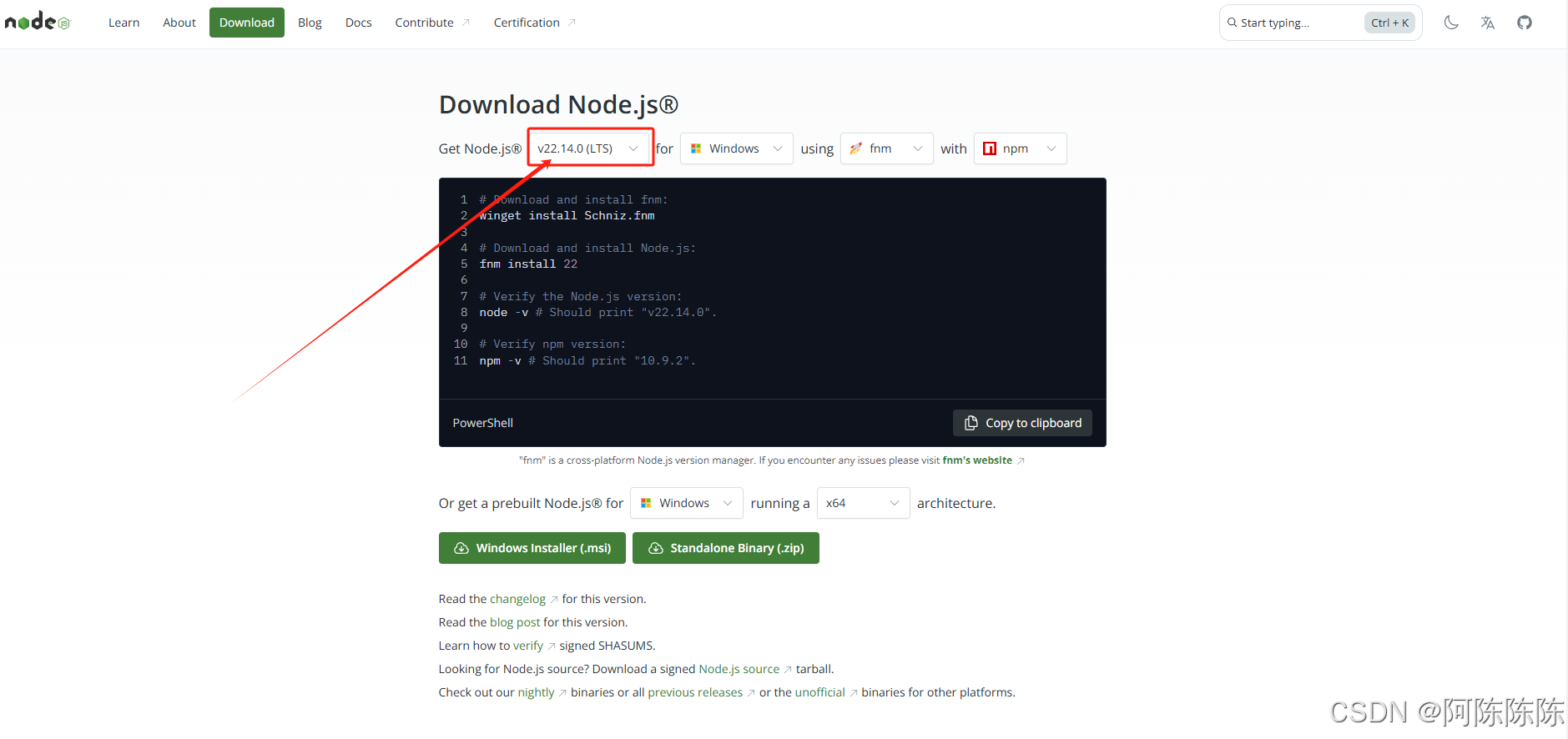Click the search magnifier icon
Image resolution: width=1568 pixels, height=739 pixels.
click(x=1232, y=23)
